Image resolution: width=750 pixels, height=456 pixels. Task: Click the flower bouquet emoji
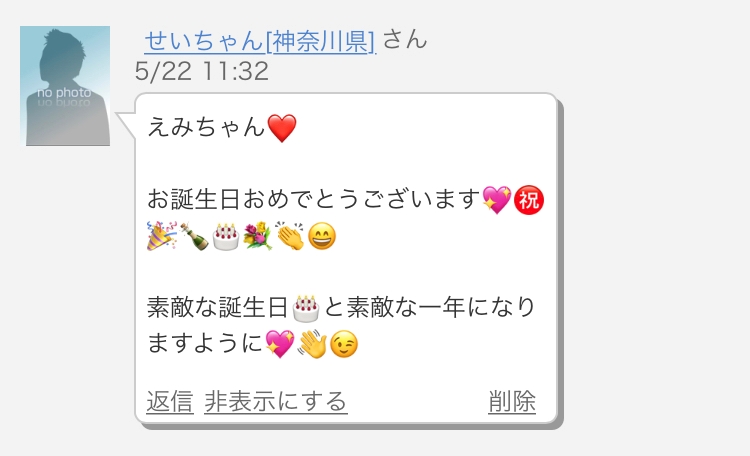(257, 236)
